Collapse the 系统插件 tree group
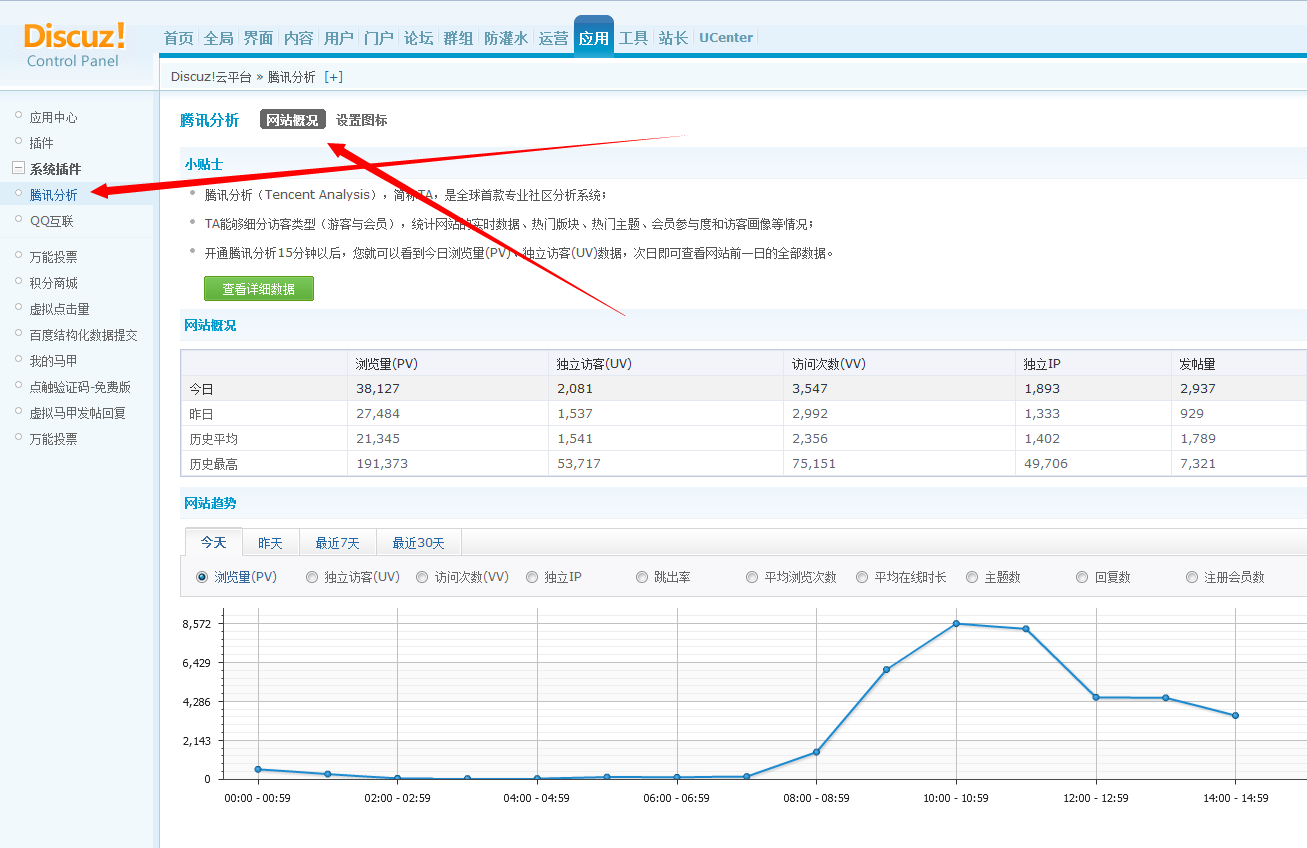1307x848 pixels. [18, 168]
